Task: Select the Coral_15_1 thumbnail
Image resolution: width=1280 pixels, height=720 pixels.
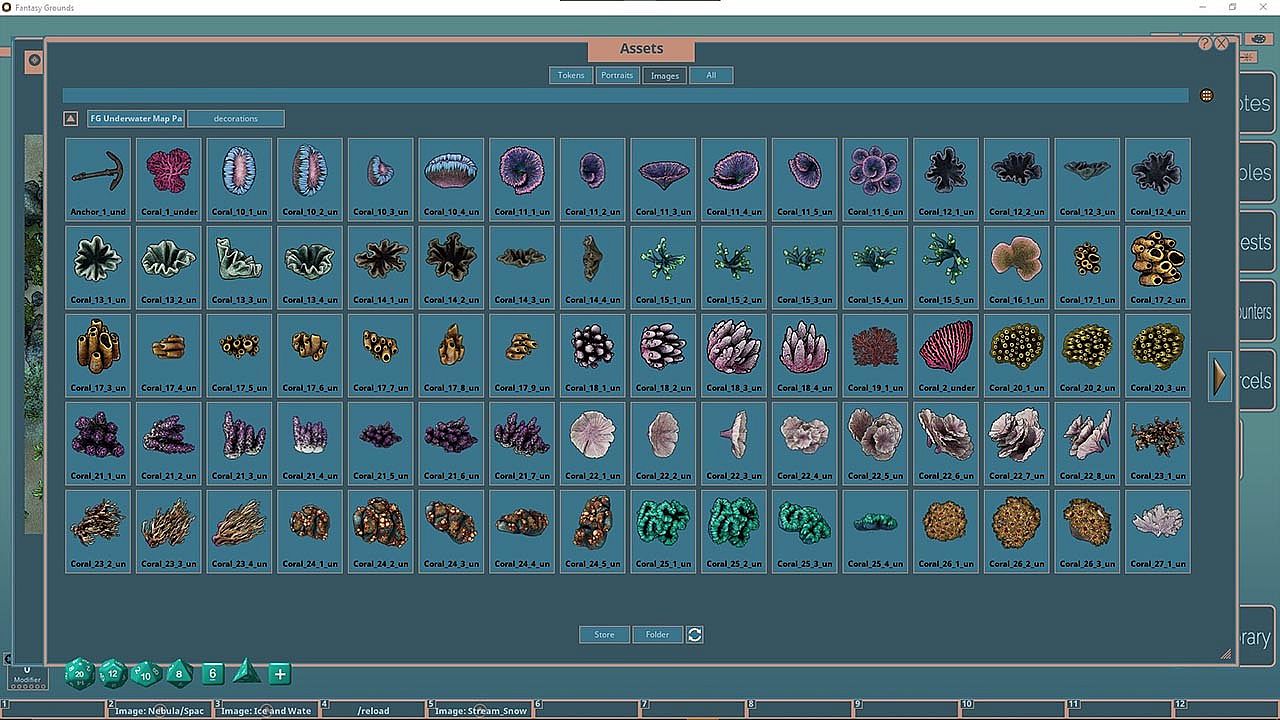Action: (x=663, y=267)
